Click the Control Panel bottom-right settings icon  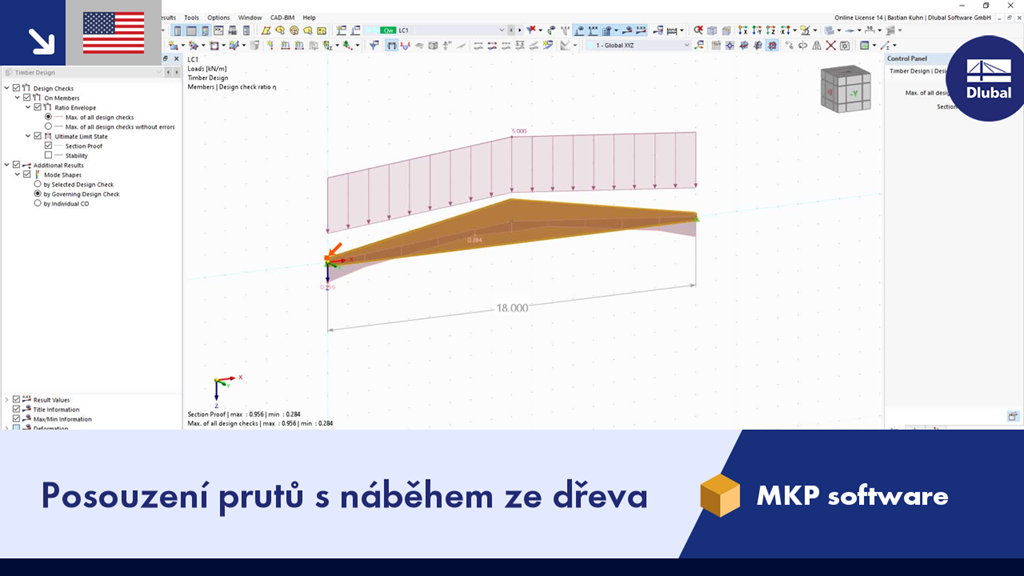point(1012,416)
